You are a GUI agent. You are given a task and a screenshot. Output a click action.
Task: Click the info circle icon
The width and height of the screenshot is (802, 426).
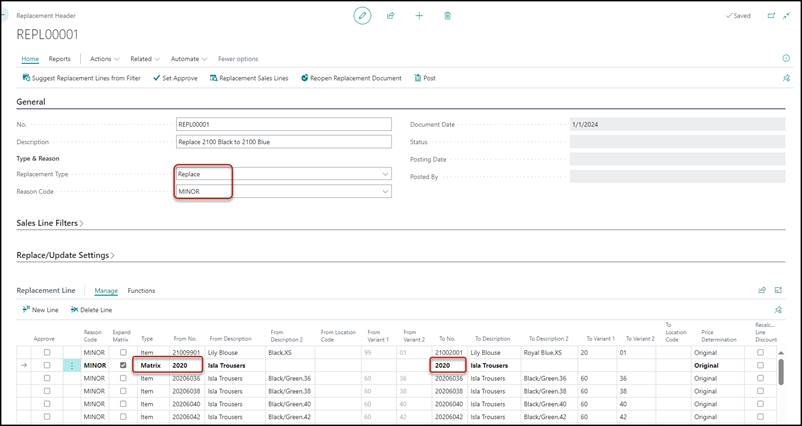786,59
